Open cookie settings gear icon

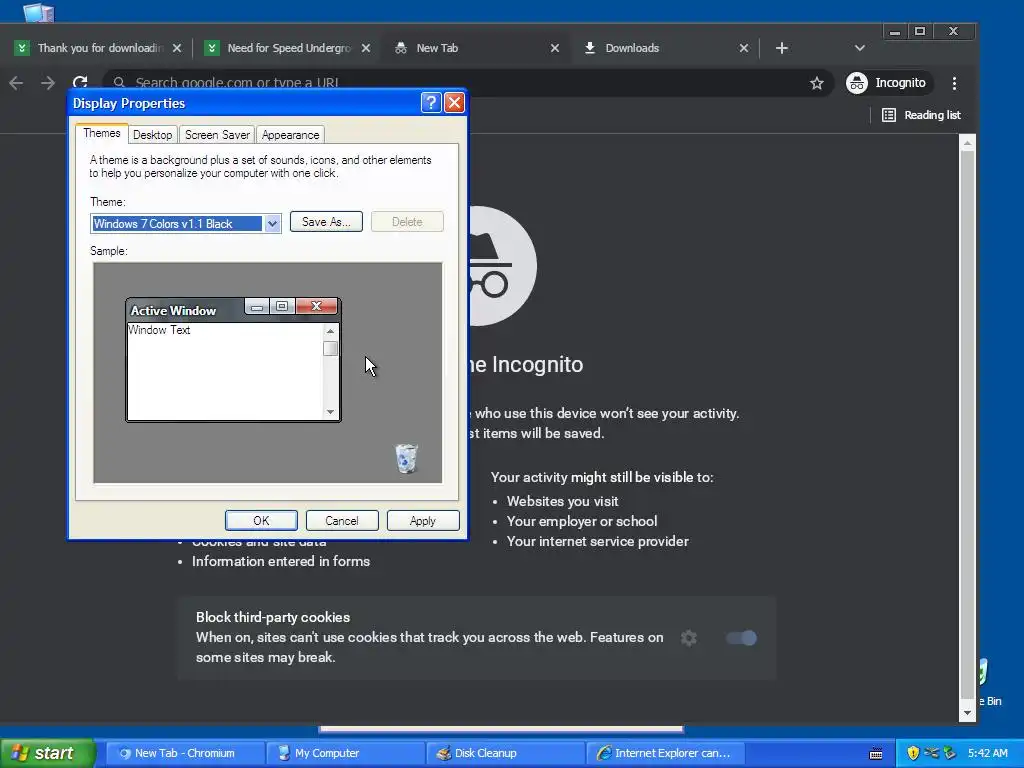[688, 638]
